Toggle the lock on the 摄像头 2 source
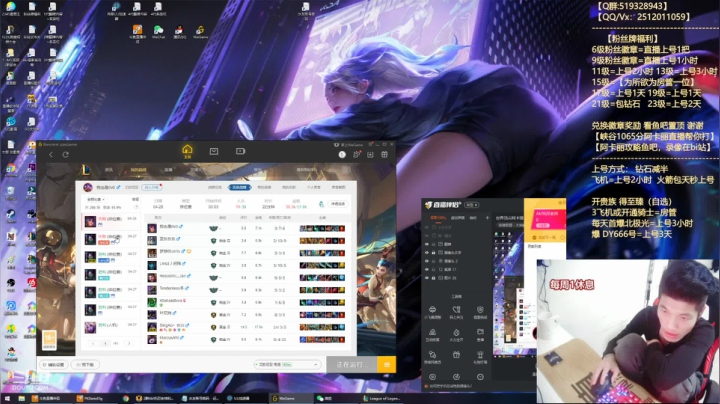The width and height of the screenshot is (720, 404). click(x=433, y=261)
